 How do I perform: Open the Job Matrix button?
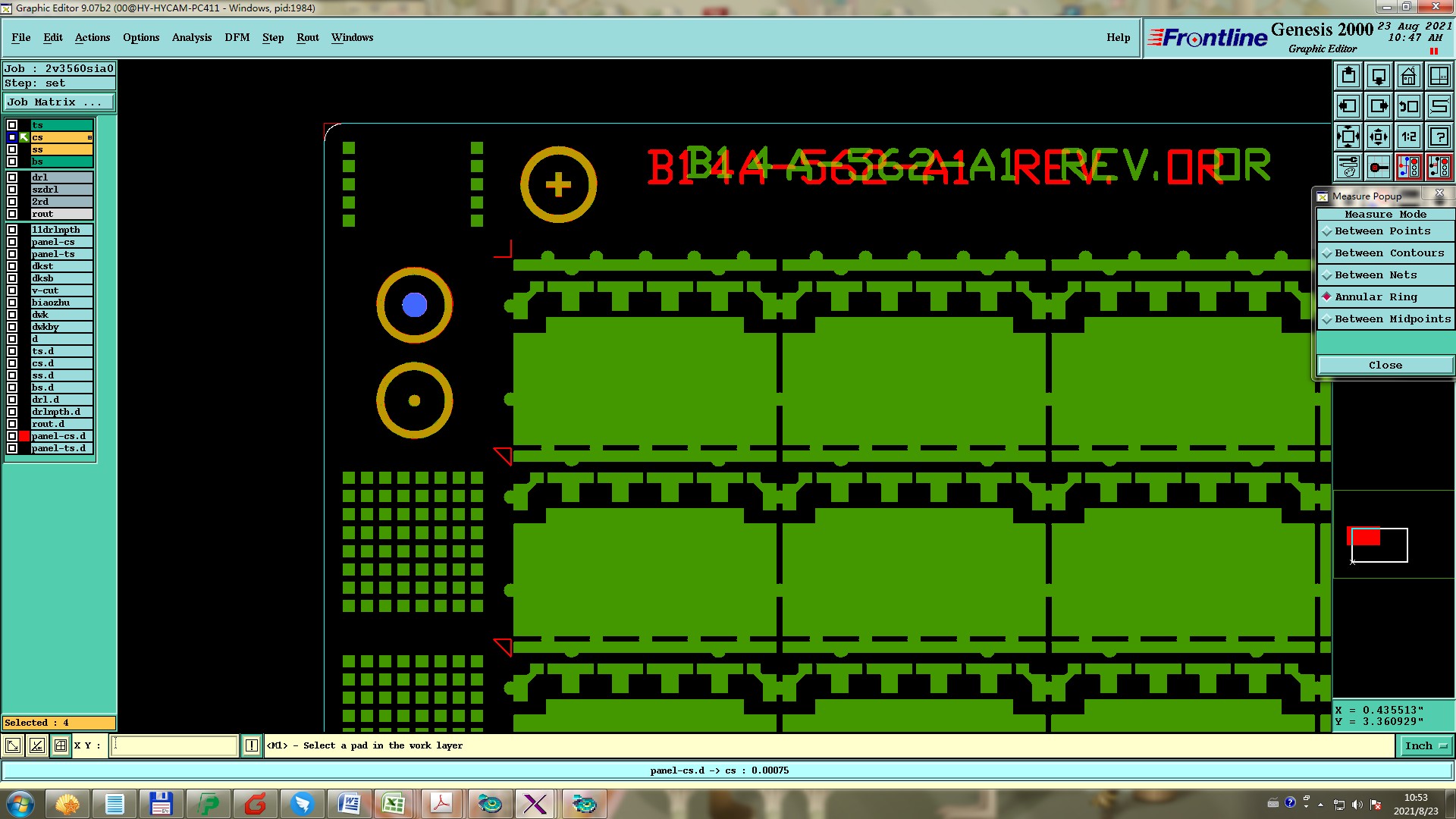click(x=59, y=102)
